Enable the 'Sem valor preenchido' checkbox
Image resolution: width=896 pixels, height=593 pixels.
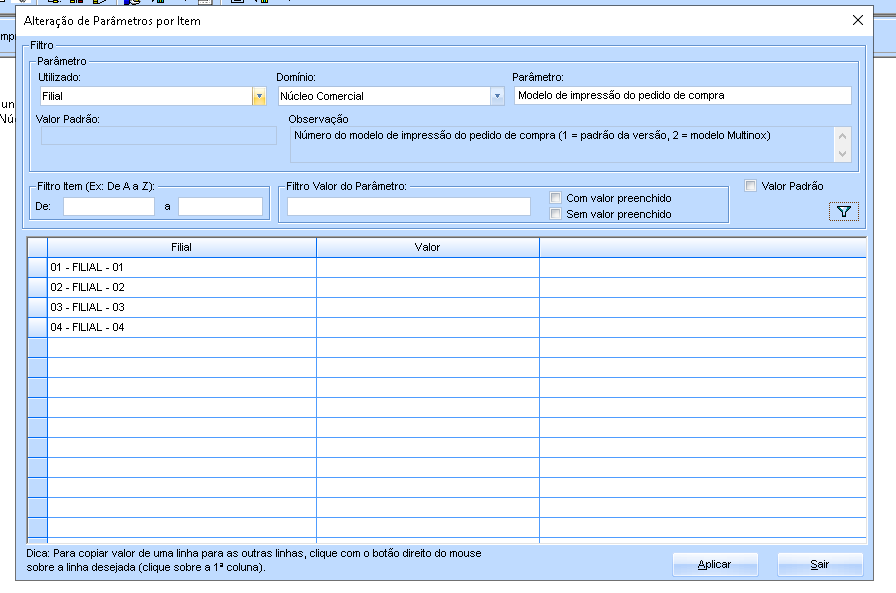point(556,214)
